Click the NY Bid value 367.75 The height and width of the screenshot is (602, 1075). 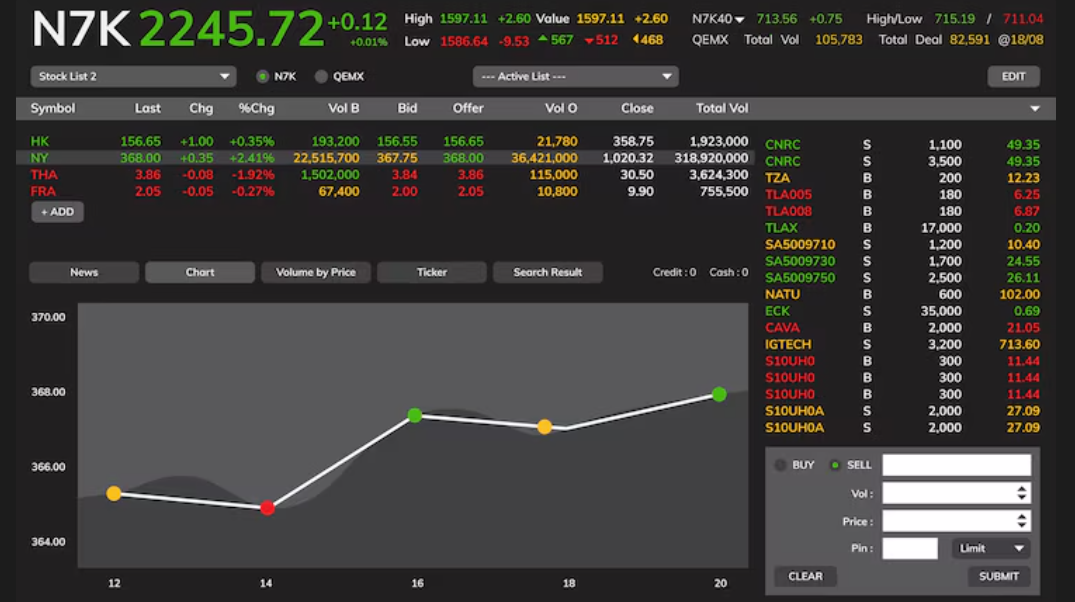(397, 158)
